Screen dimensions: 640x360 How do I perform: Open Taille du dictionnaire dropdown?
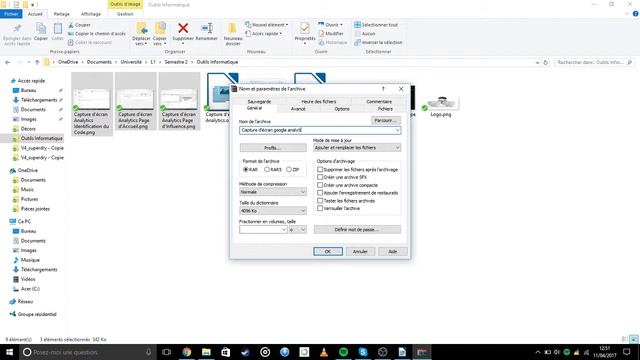(273, 211)
